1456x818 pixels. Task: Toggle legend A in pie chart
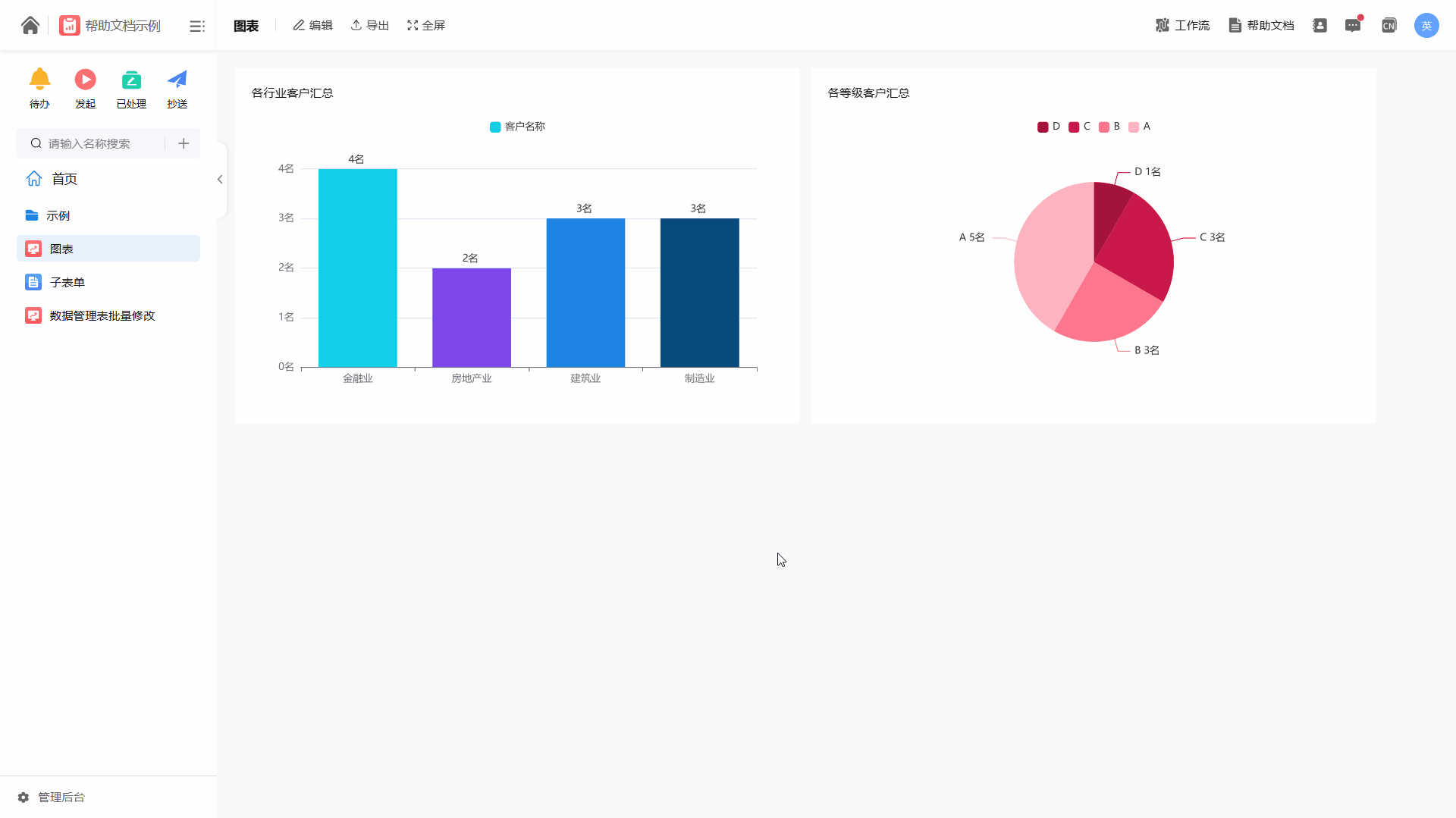tap(1140, 127)
